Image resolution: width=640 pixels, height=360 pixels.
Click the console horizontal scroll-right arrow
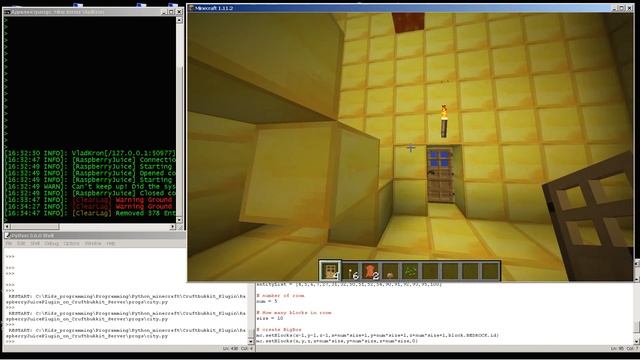[x=173, y=227]
